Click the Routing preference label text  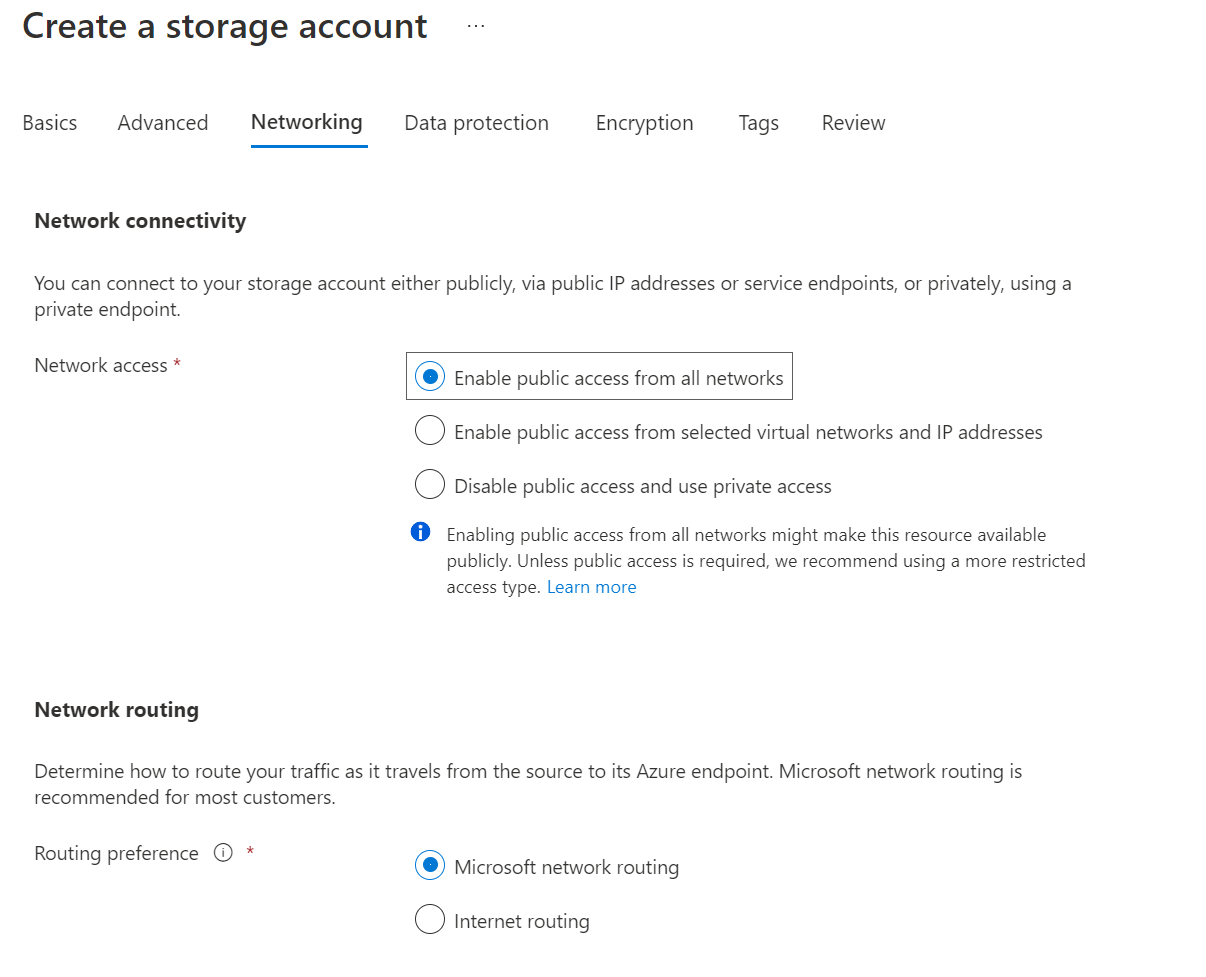(x=116, y=853)
